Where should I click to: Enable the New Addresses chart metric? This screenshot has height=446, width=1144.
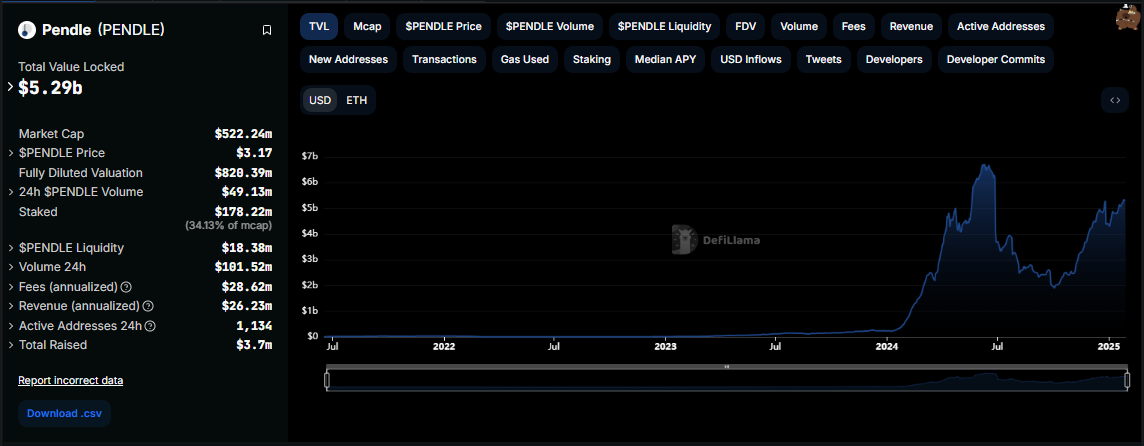(348, 59)
